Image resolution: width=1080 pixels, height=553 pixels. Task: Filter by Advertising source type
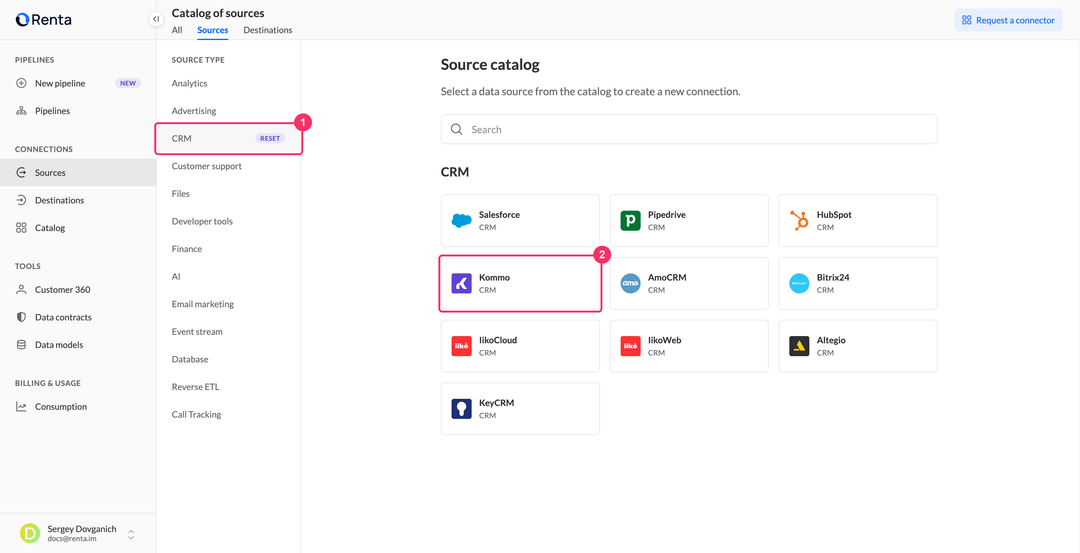[194, 111]
